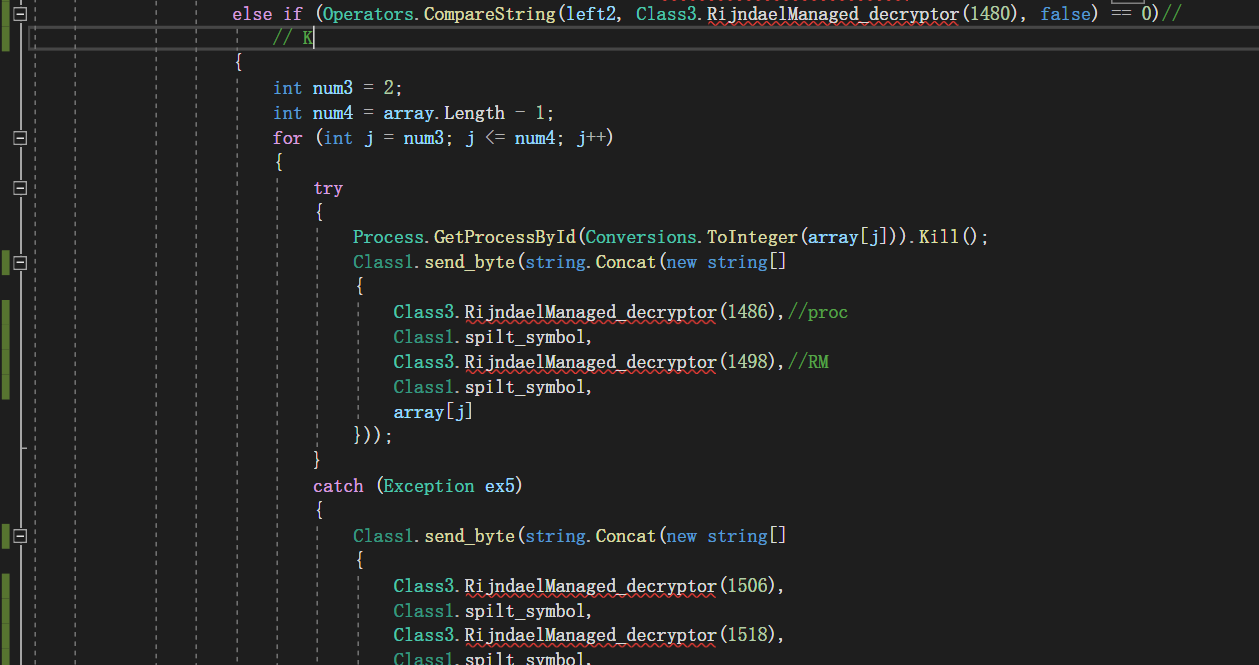The height and width of the screenshot is (665, 1259).
Task: Click the catch keyword
Action: click(x=338, y=486)
